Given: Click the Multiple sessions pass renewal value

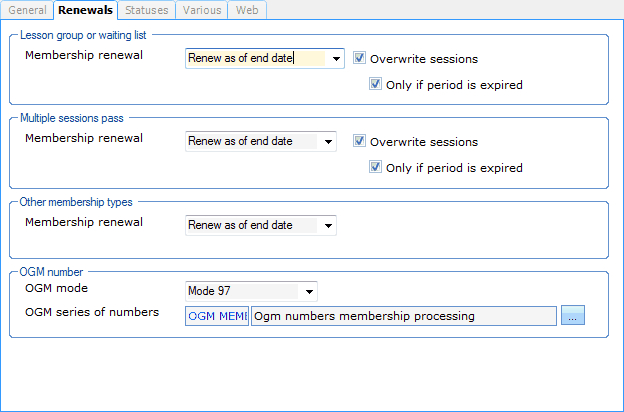Looking at the screenshot, I should 252,142.
